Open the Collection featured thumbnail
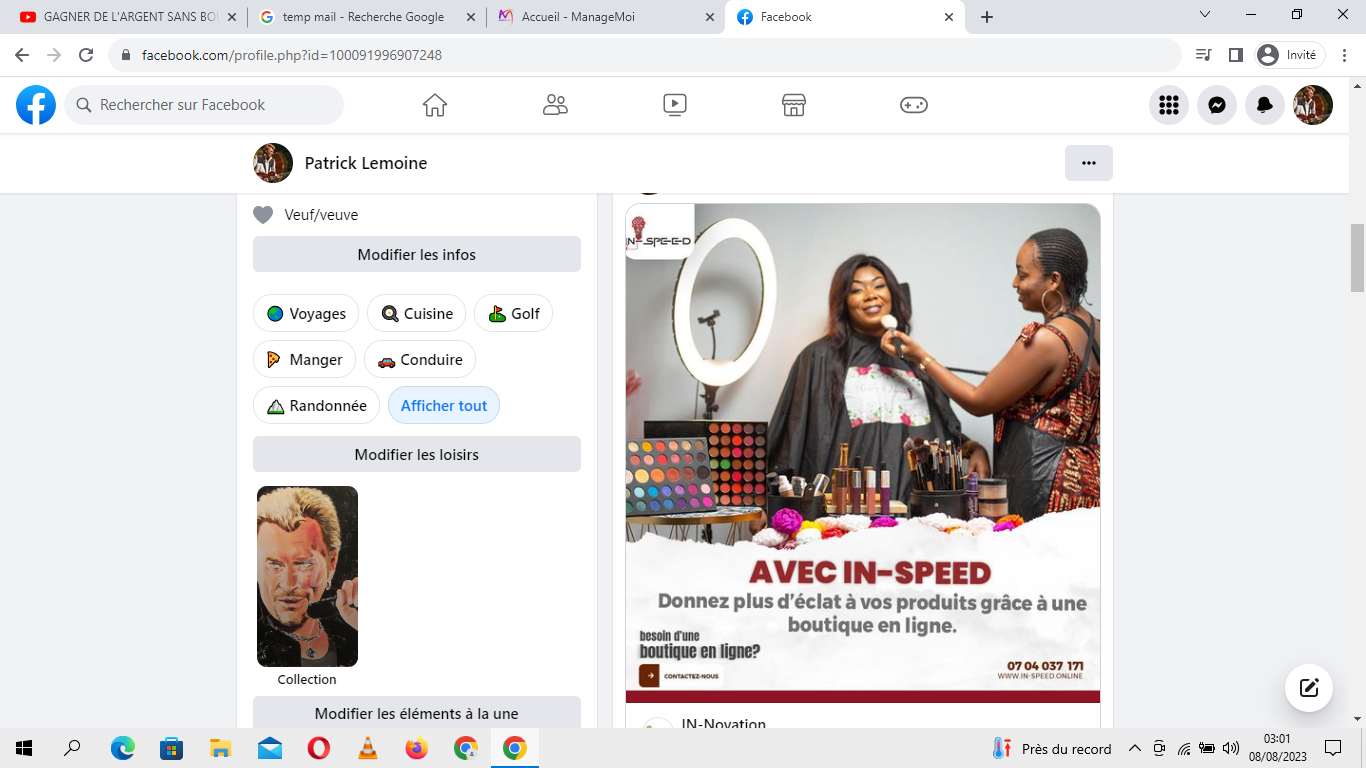The height and width of the screenshot is (768, 1366). [x=307, y=577]
